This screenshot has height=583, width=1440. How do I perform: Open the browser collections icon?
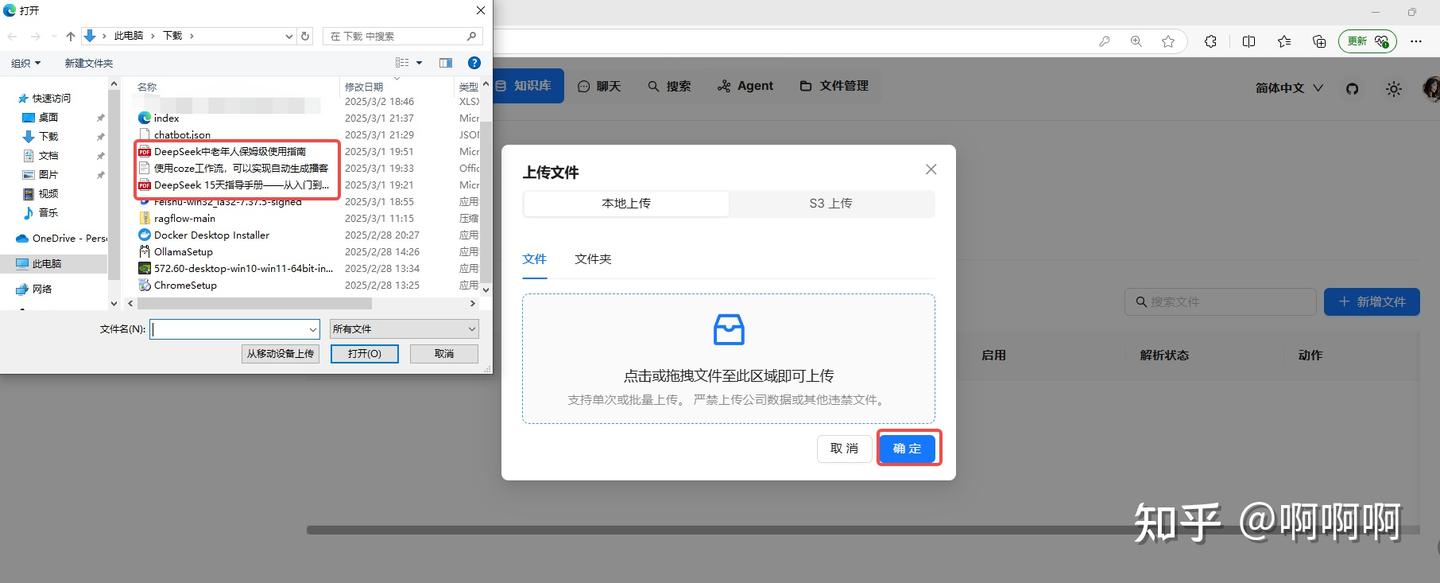(1319, 41)
